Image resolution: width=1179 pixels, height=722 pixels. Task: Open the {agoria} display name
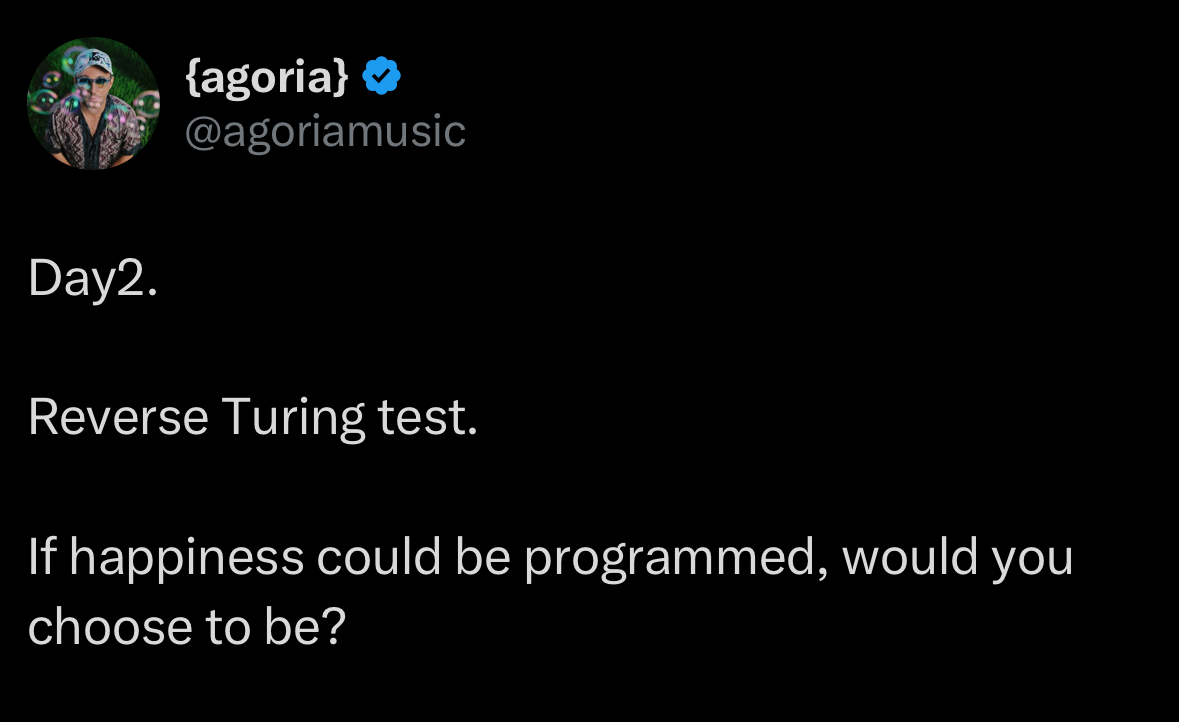point(267,77)
